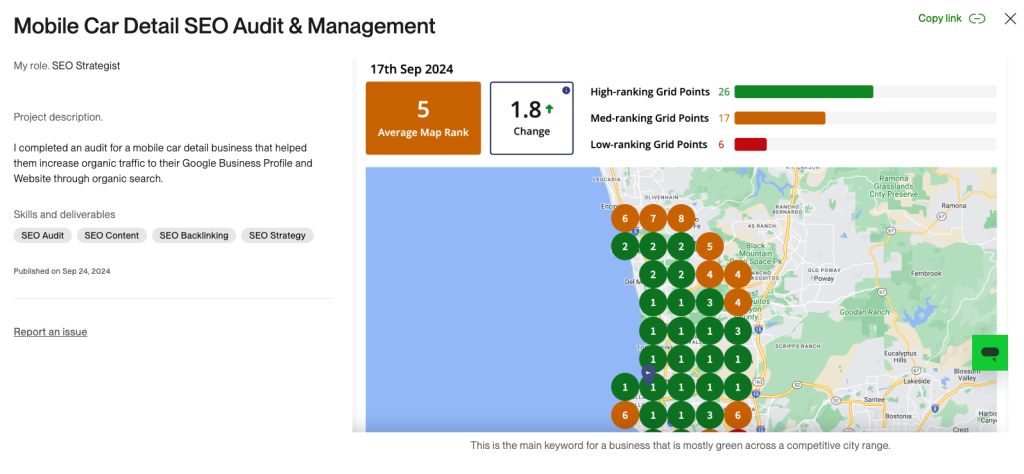Click the chain icon beside Copy link
Image resolution: width=1024 pixels, height=474 pixels.
pos(977,18)
